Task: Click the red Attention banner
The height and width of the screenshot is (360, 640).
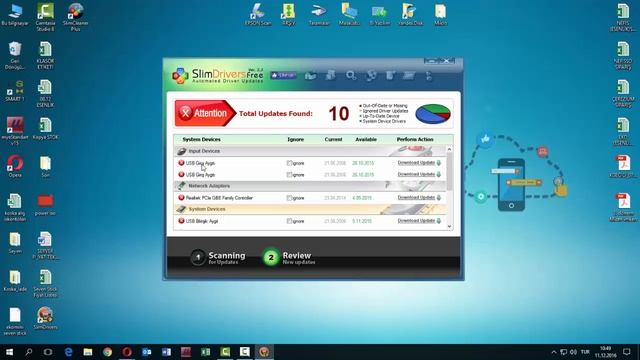Action: coord(205,113)
